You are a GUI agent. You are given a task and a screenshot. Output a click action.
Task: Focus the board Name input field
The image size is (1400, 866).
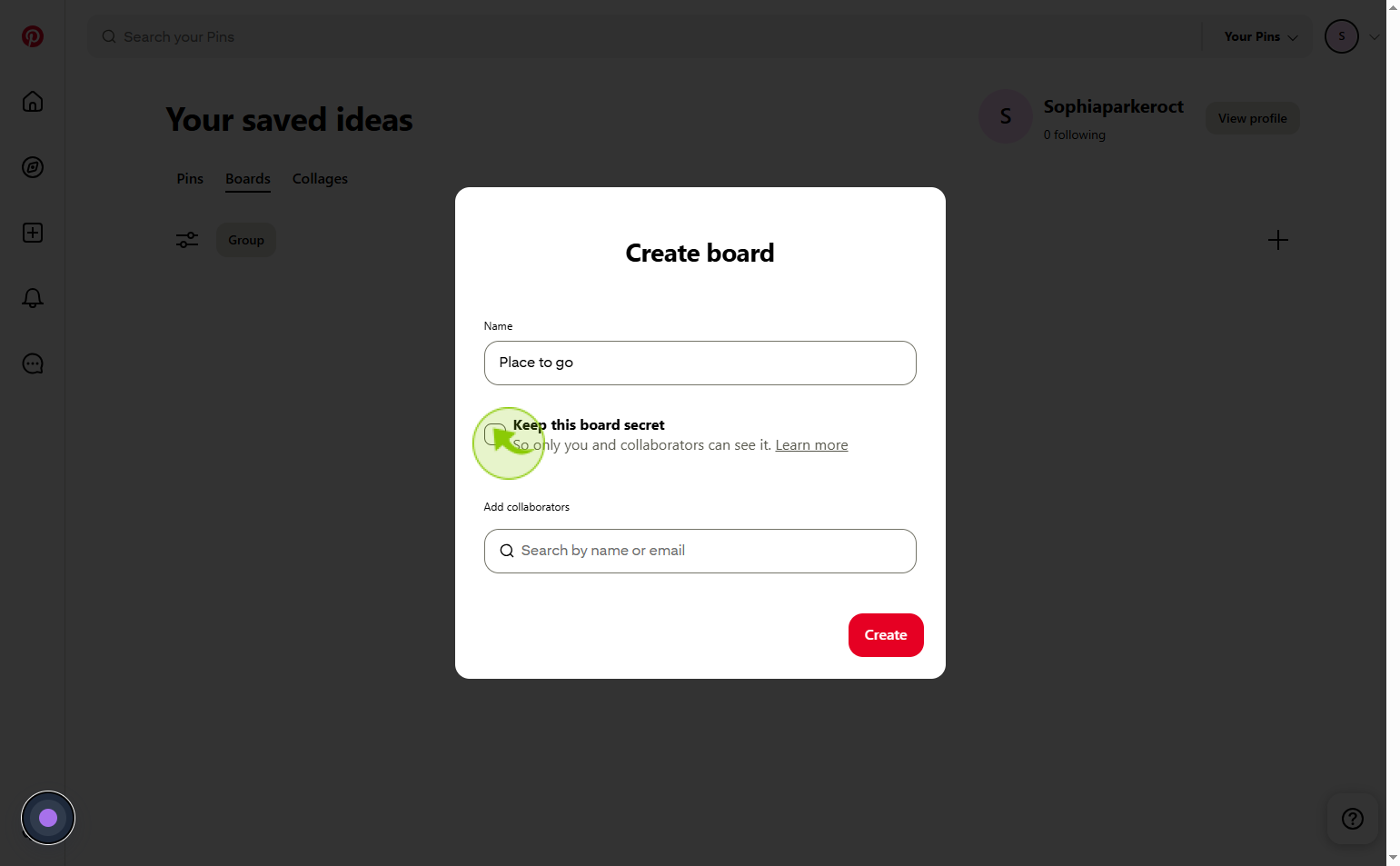tap(700, 363)
